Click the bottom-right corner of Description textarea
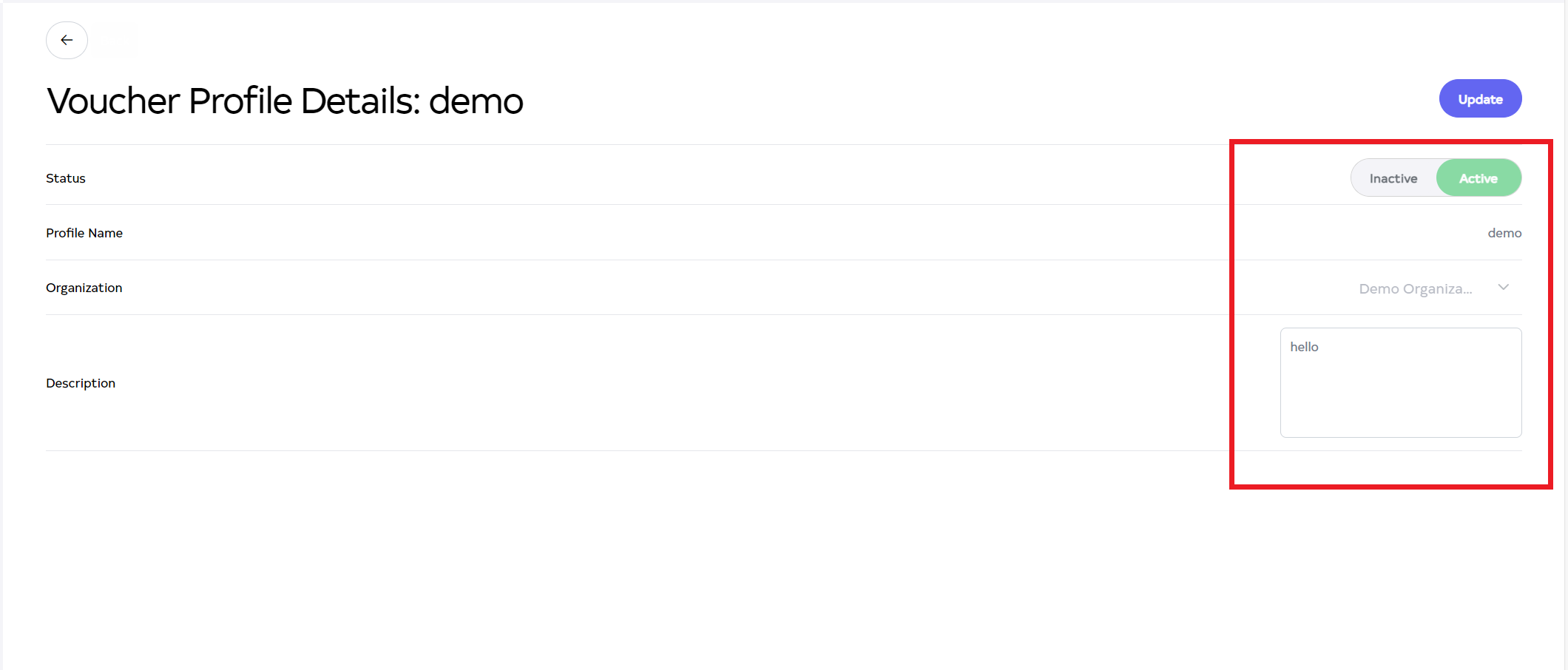The height and width of the screenshot is (670, 1568). point(1518,434)
